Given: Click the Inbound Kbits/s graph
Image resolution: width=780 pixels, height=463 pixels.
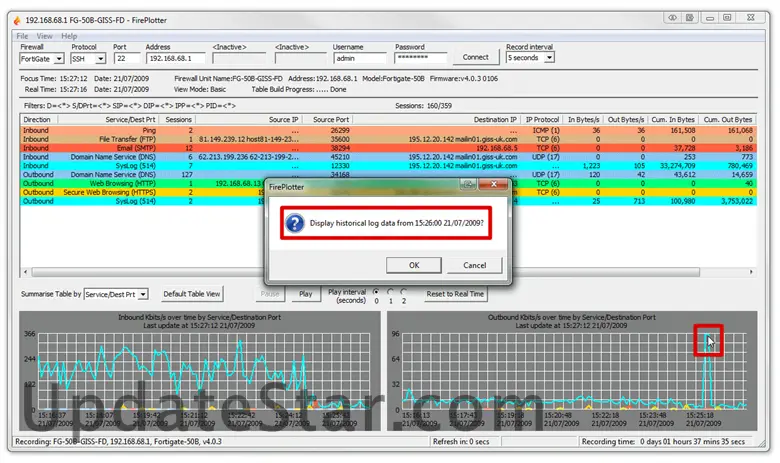Looking at the screenshot, I should point(199,371).
